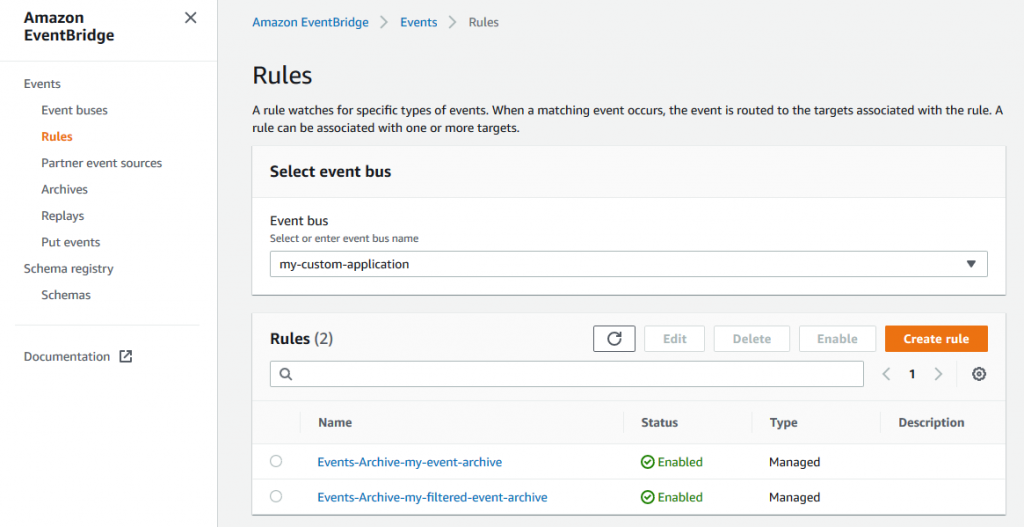Open Amazon EventBridge breadcrumb link

(x=310, y=22)
